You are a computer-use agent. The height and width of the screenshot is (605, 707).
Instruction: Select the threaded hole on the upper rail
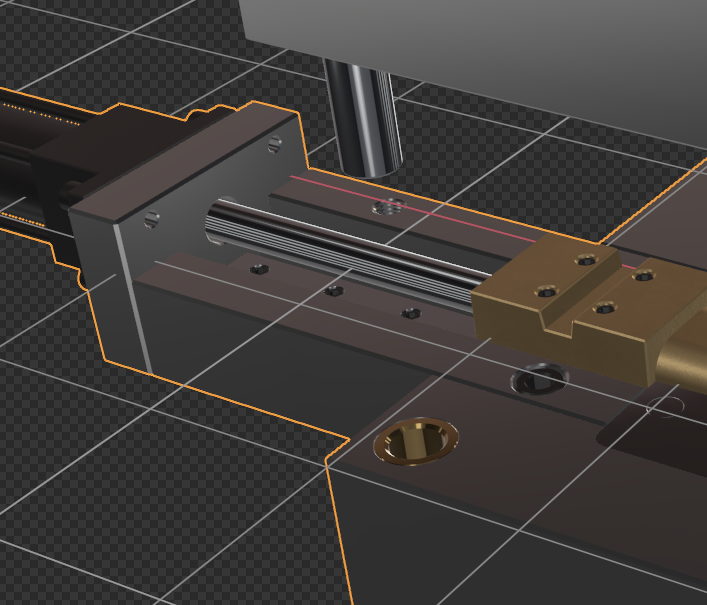pos(389,207)
